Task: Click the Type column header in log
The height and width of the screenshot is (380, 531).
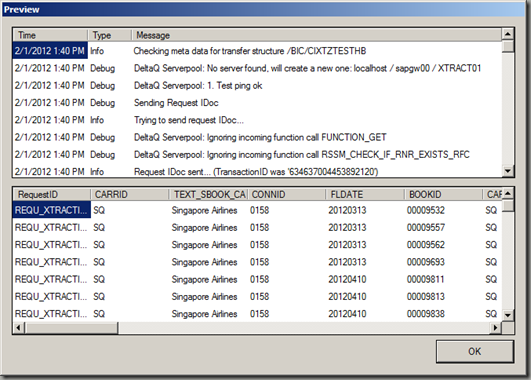Action: pyautogui.click(x=109, y=35)
